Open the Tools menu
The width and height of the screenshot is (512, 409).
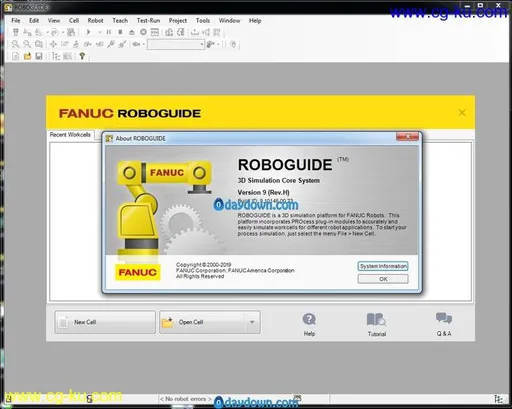[203, 21]
